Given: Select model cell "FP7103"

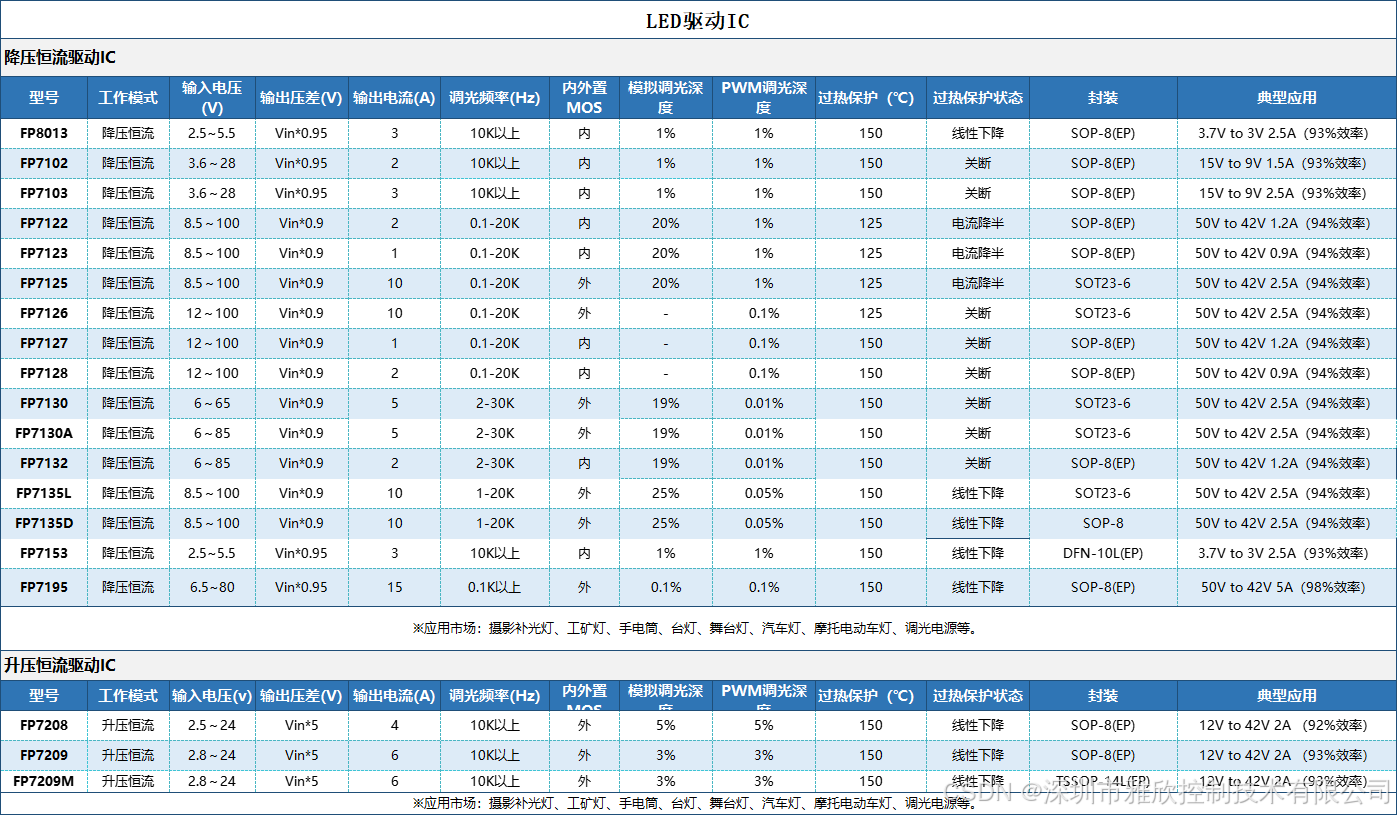Looking at the screenshot, I should pos(44,193).
